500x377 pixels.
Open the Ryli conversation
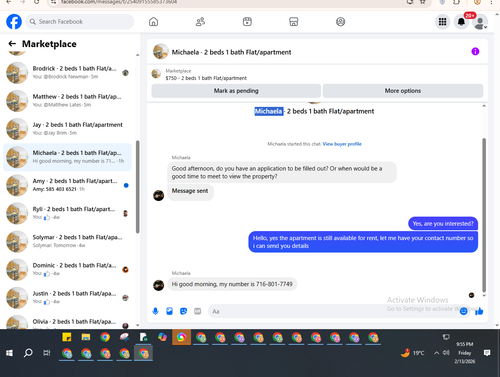[68, 213]
